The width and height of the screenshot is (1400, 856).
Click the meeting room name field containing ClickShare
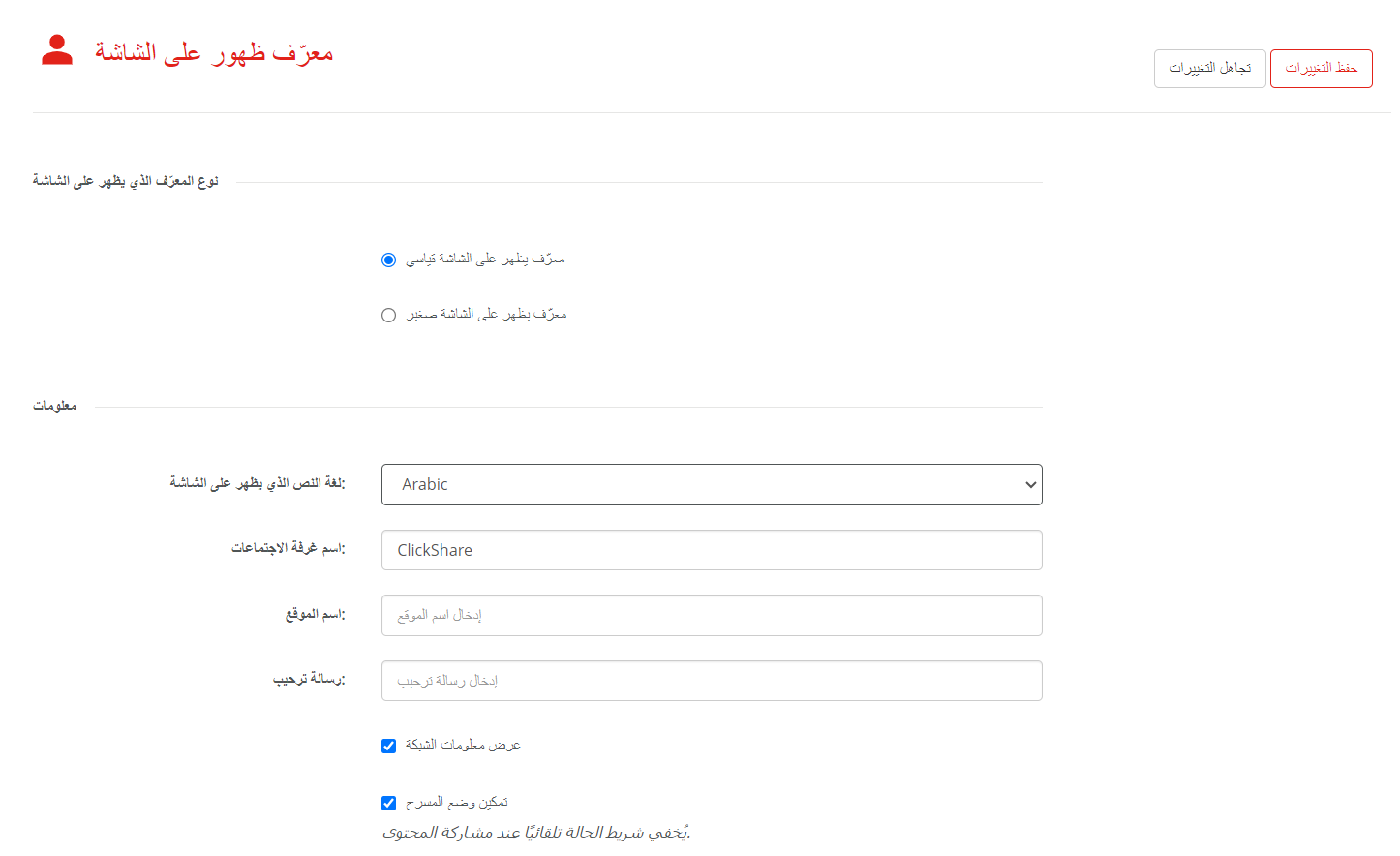pyautogui.click(x=712, y=550)
